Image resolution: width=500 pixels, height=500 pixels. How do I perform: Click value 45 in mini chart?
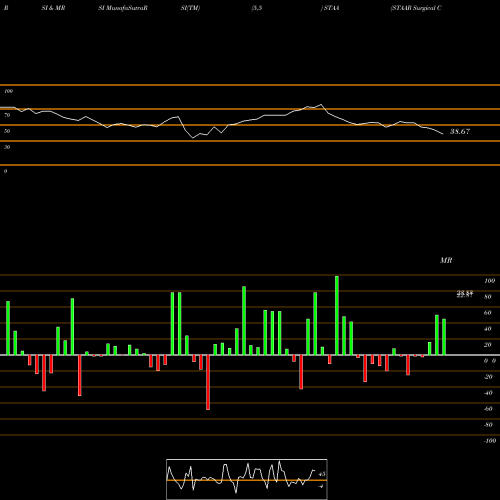point(322,474)
